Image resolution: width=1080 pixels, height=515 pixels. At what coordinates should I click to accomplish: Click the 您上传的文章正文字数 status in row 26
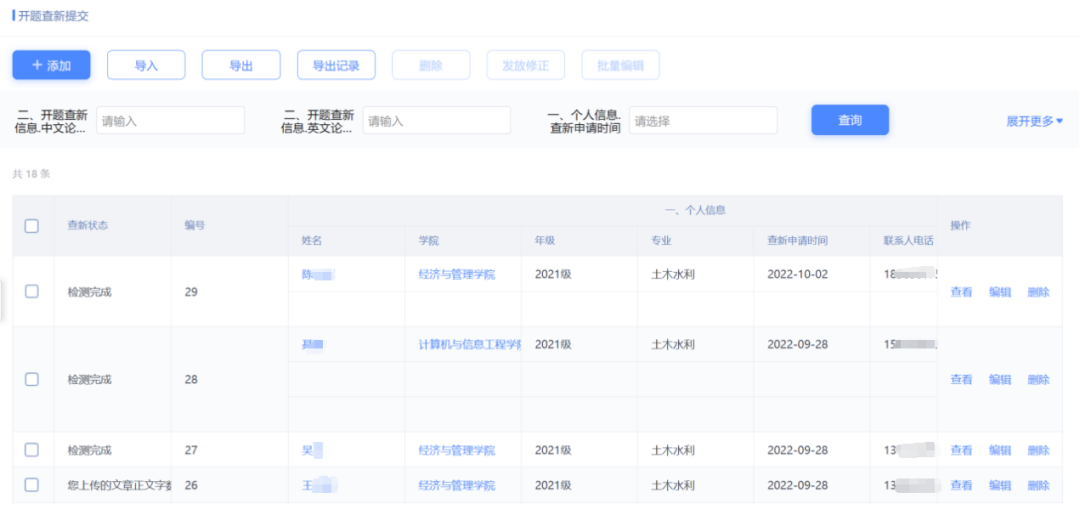pyautogui.click(x=119, y=485)
